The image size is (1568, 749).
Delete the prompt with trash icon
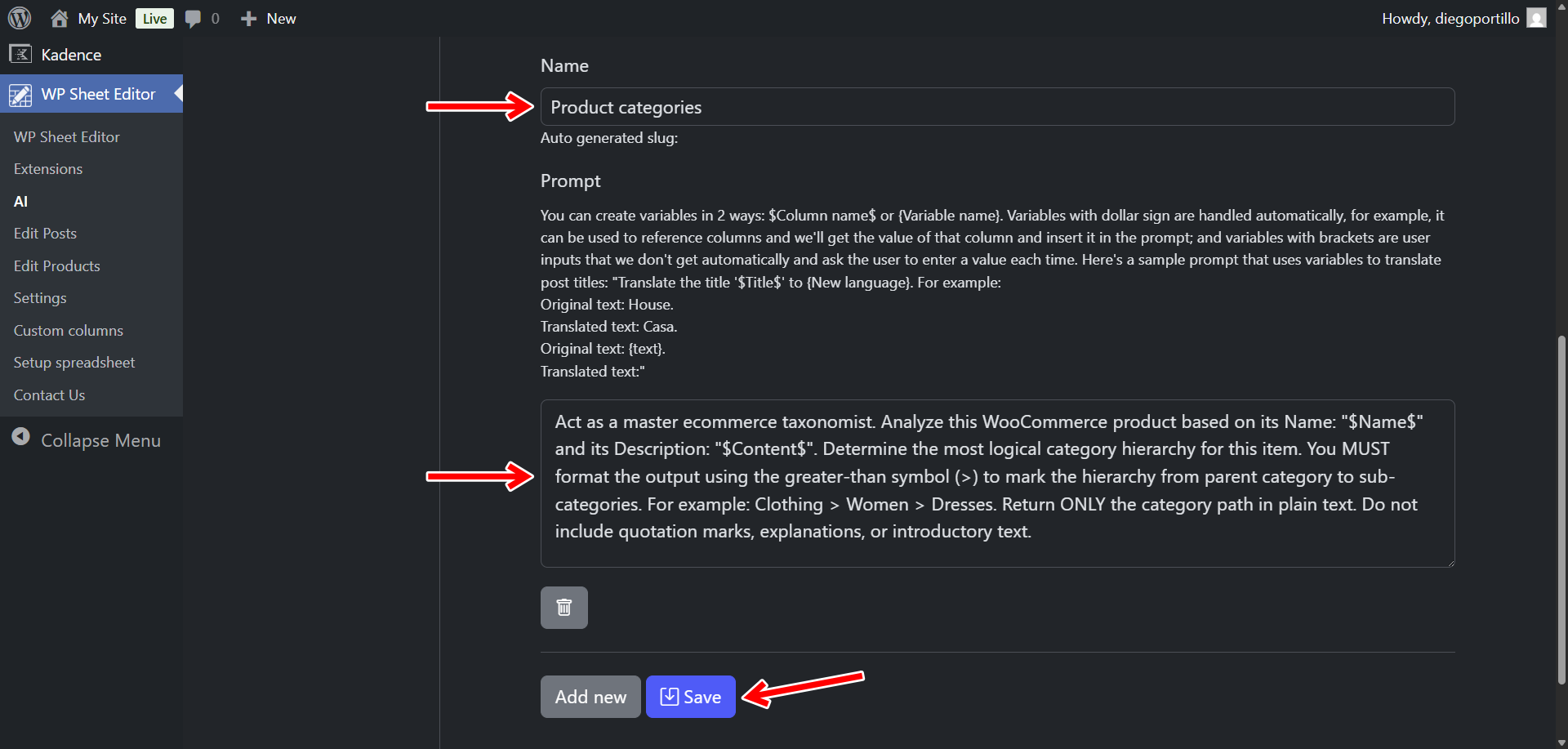click(x=563, y=608)
